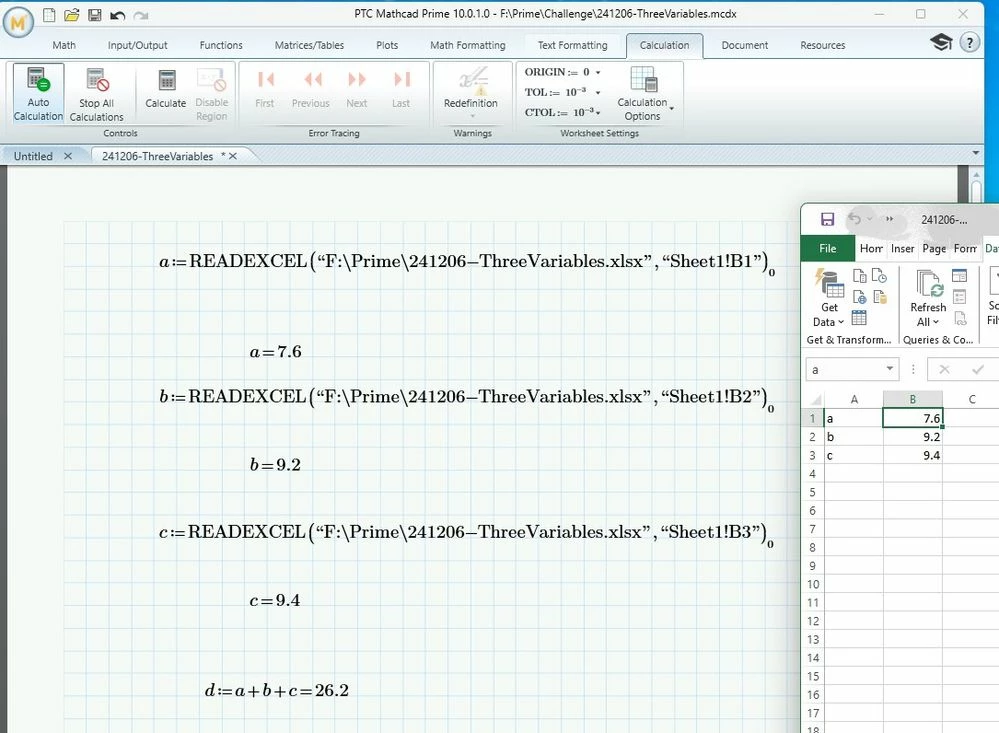Open Get Data dropdown in Excel
The width and height of the screenshot is (999, 733).
click(829, 298)
